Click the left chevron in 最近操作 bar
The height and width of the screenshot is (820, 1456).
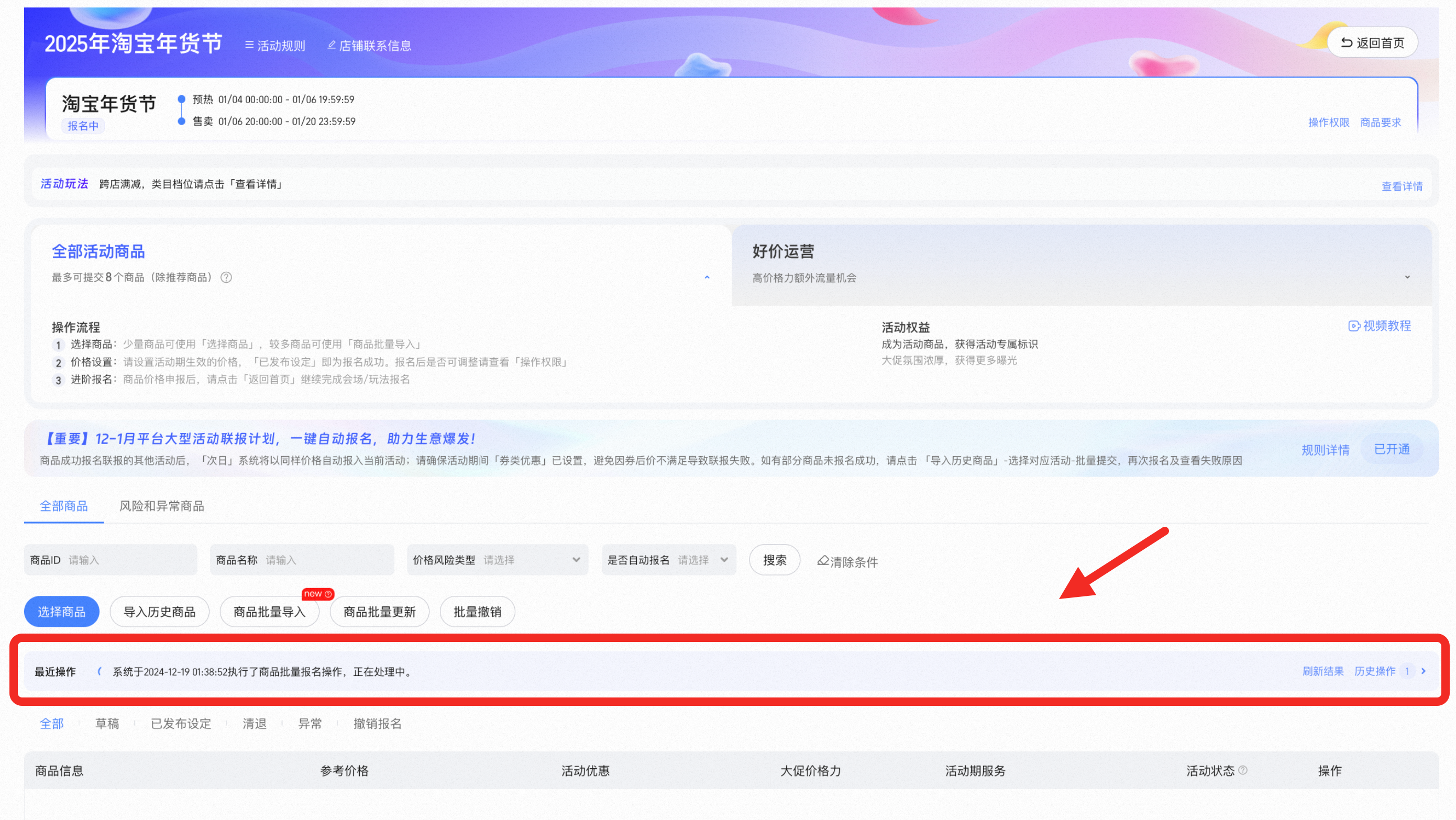(99, 671)
